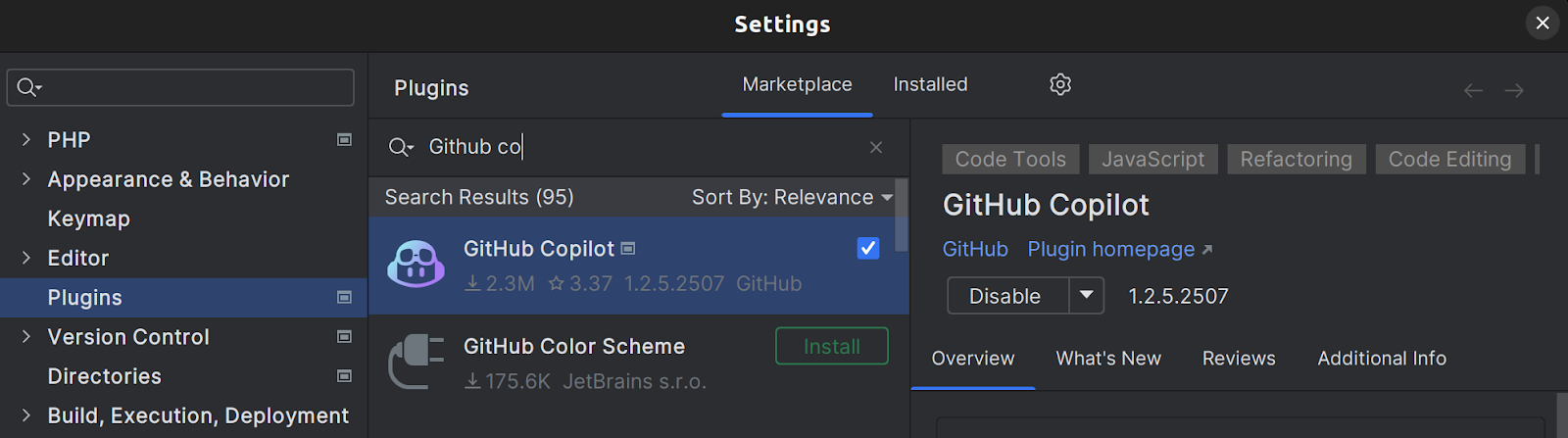Click the settings search magnifier icon
Image resolution: width=1568 pixels, height=438 pixels.
point(28,88)
